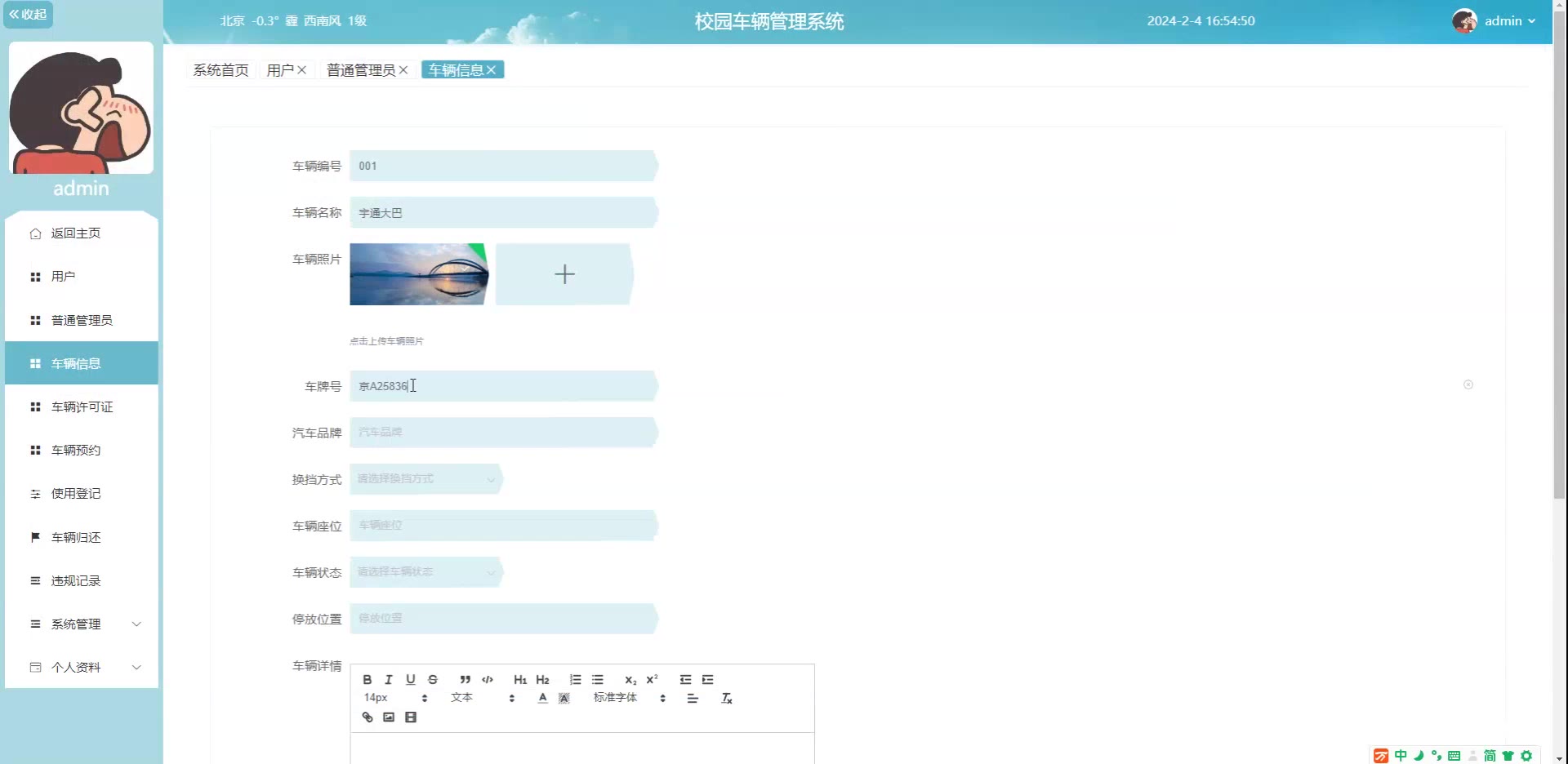Image resolution: width=1568 pixels, height=764 pixels.
Task: Add another vehicle photo with plus button
Action: pyautogui.click(x=564, y=274)
